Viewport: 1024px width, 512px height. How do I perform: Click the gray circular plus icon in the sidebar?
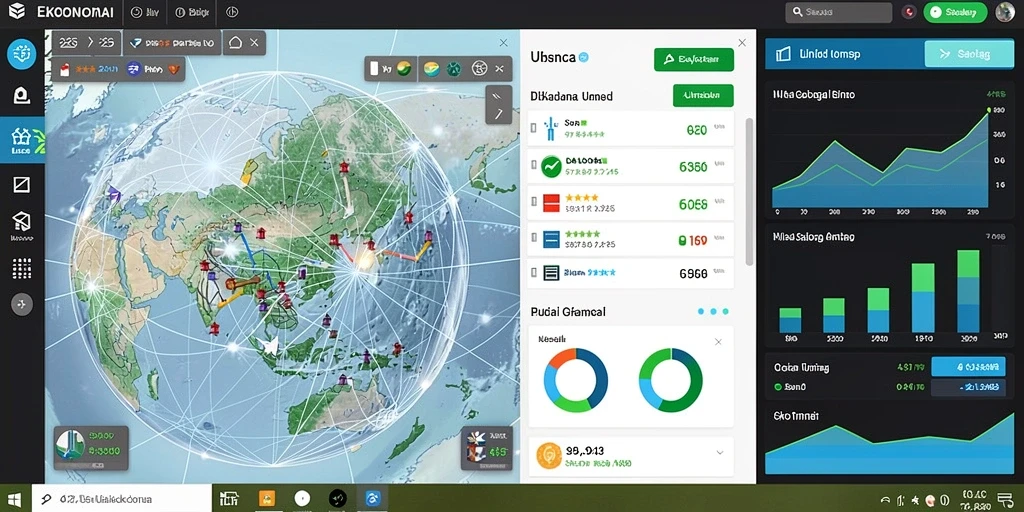pos(22,304)
